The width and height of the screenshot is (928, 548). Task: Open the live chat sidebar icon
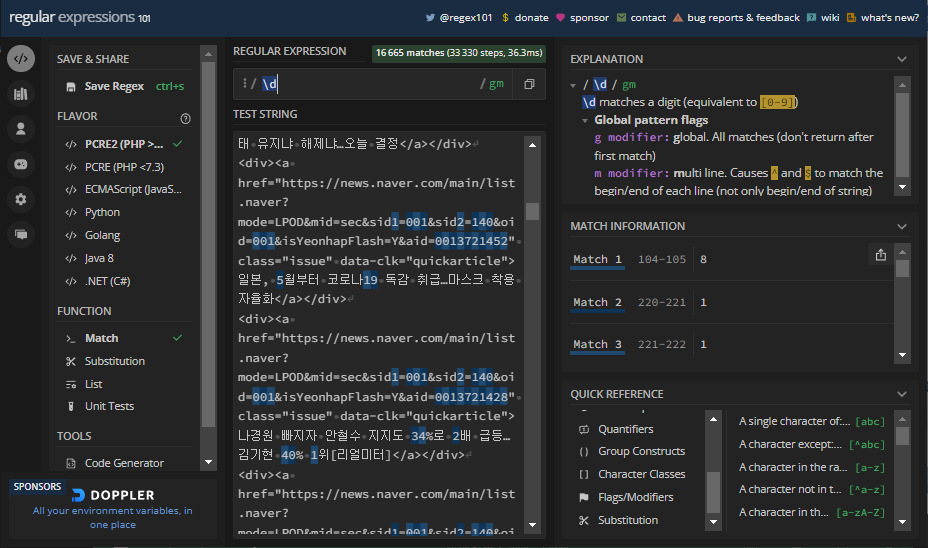click(x=21, y=234)
